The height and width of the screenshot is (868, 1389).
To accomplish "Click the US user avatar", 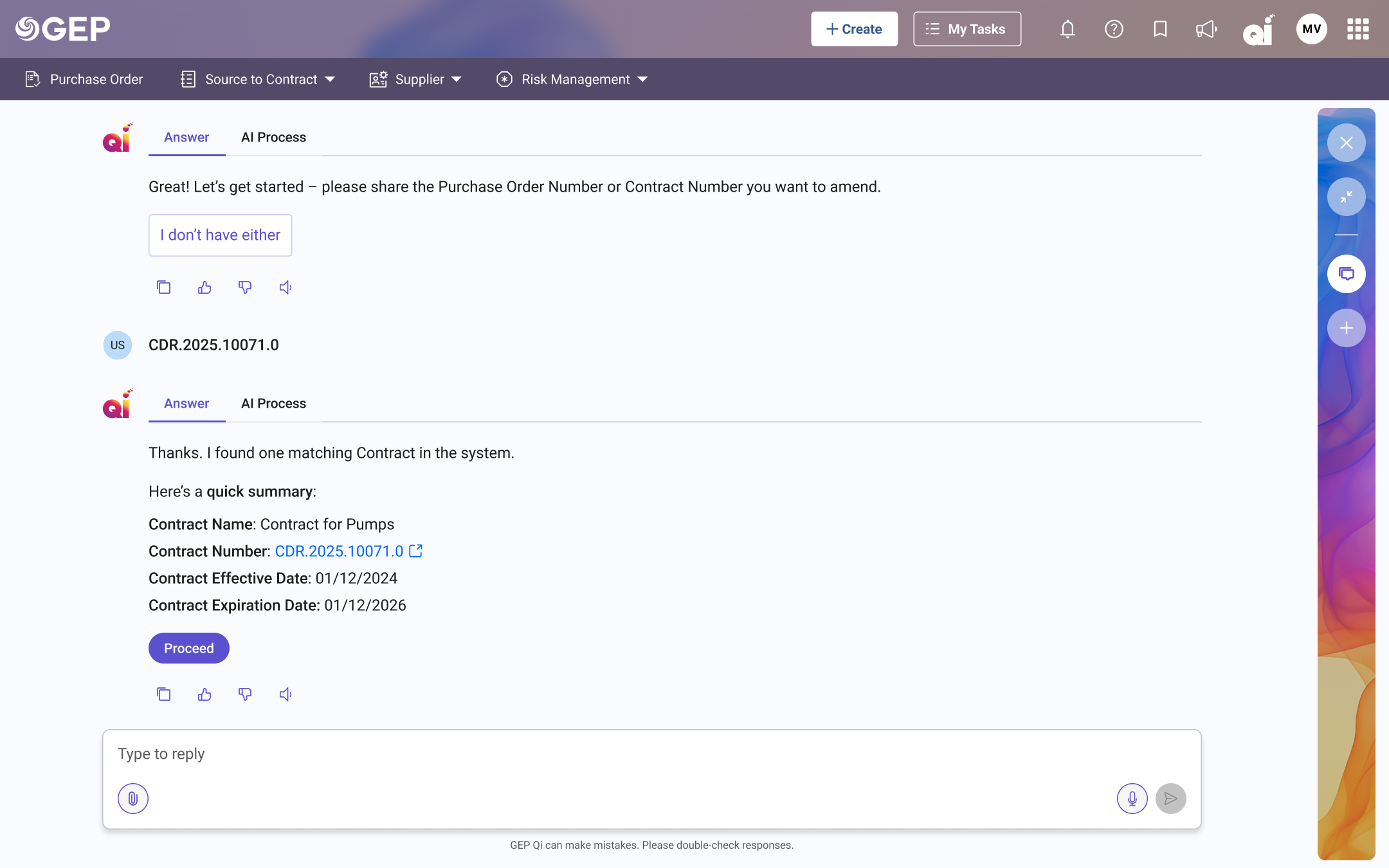I will 118,345.
